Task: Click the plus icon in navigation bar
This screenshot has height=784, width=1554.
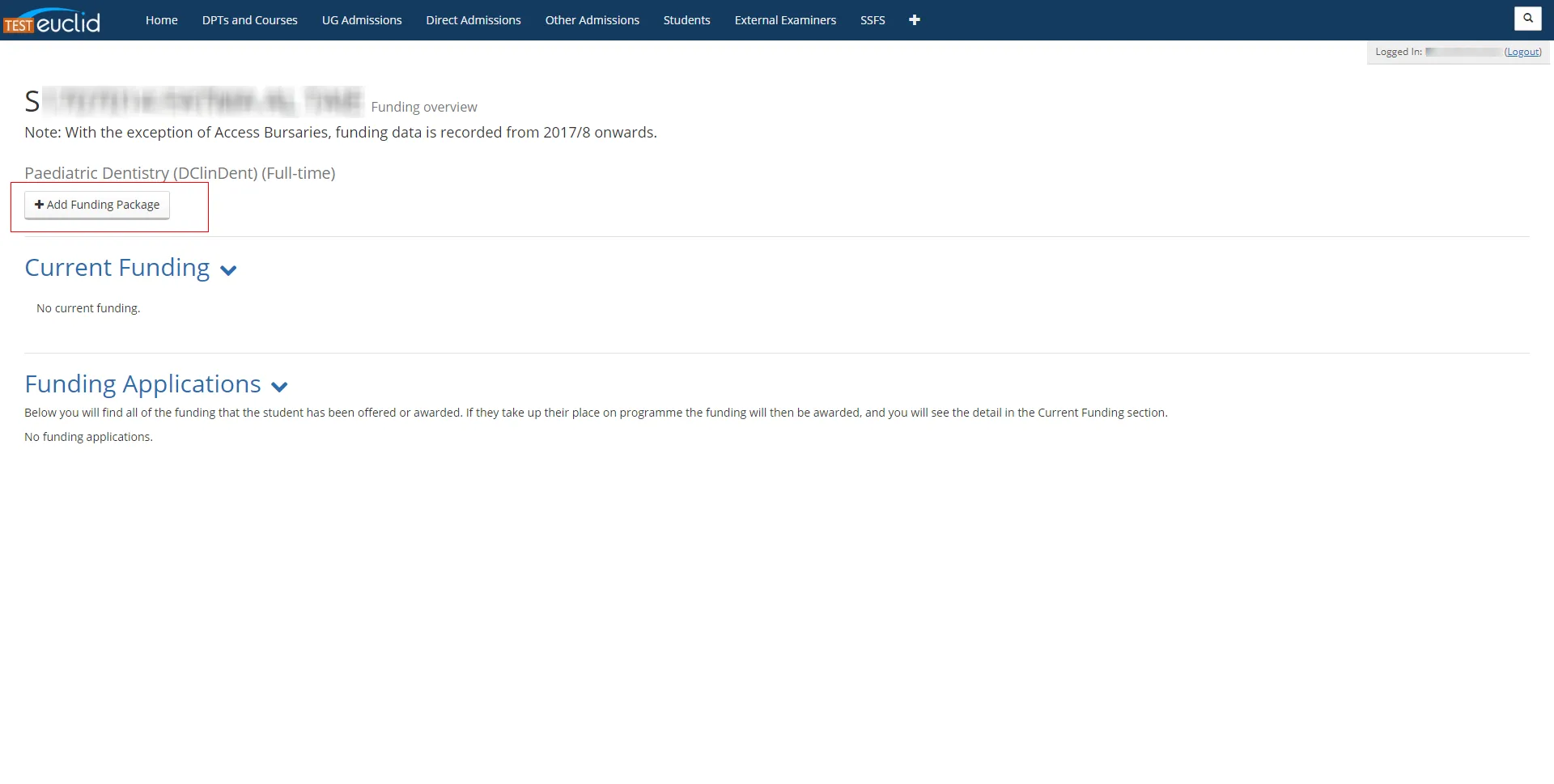Action: tap(915, 20)
